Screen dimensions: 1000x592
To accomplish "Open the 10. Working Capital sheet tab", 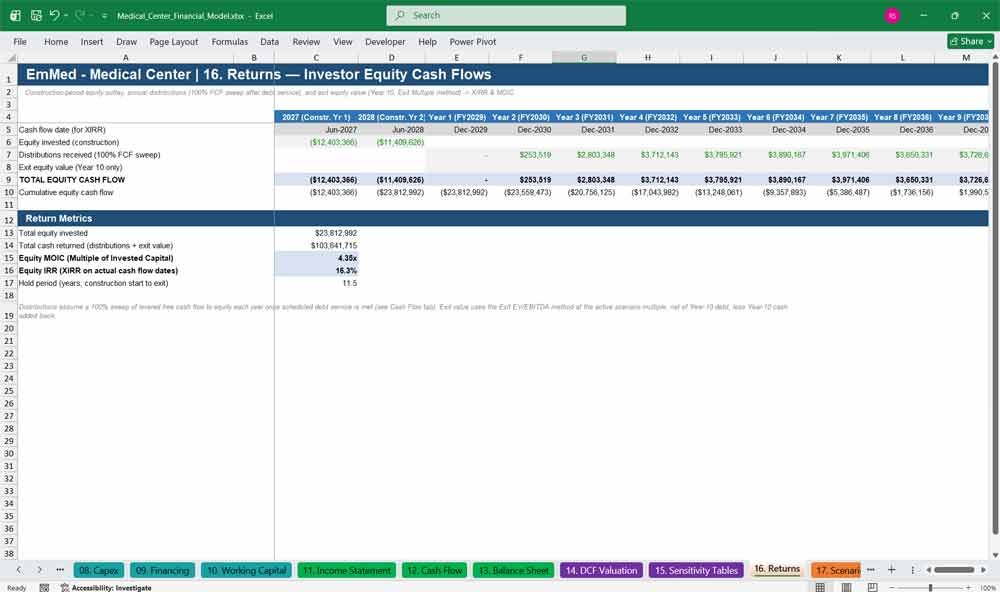I will 246,570.
